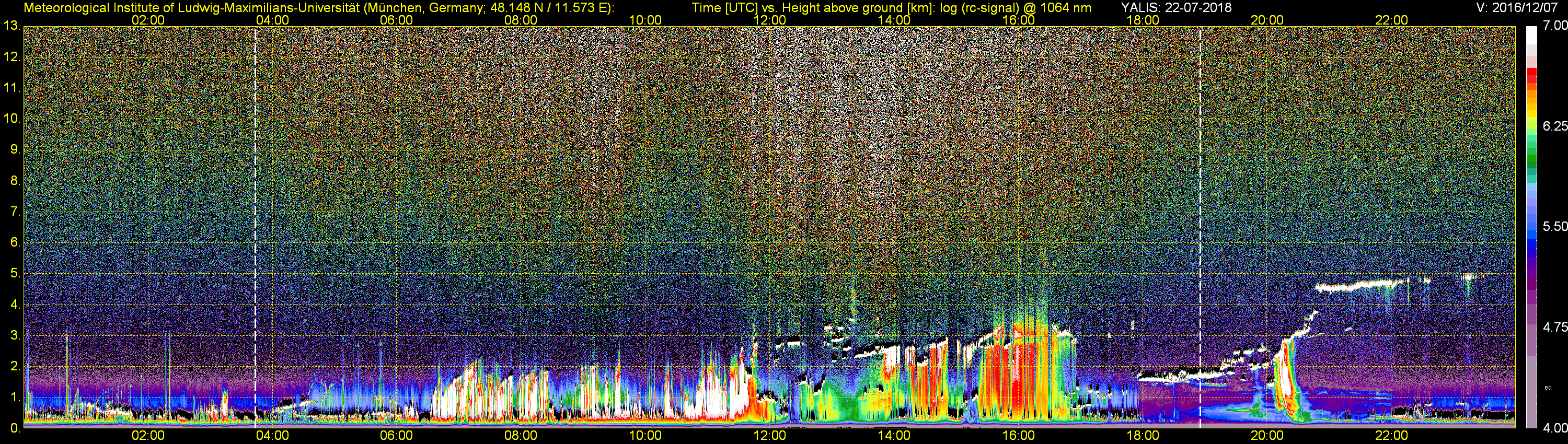Screen dimensions: 1568x444
Task: Click the 12:00 label on the top time axis
Action: [770, 20]
